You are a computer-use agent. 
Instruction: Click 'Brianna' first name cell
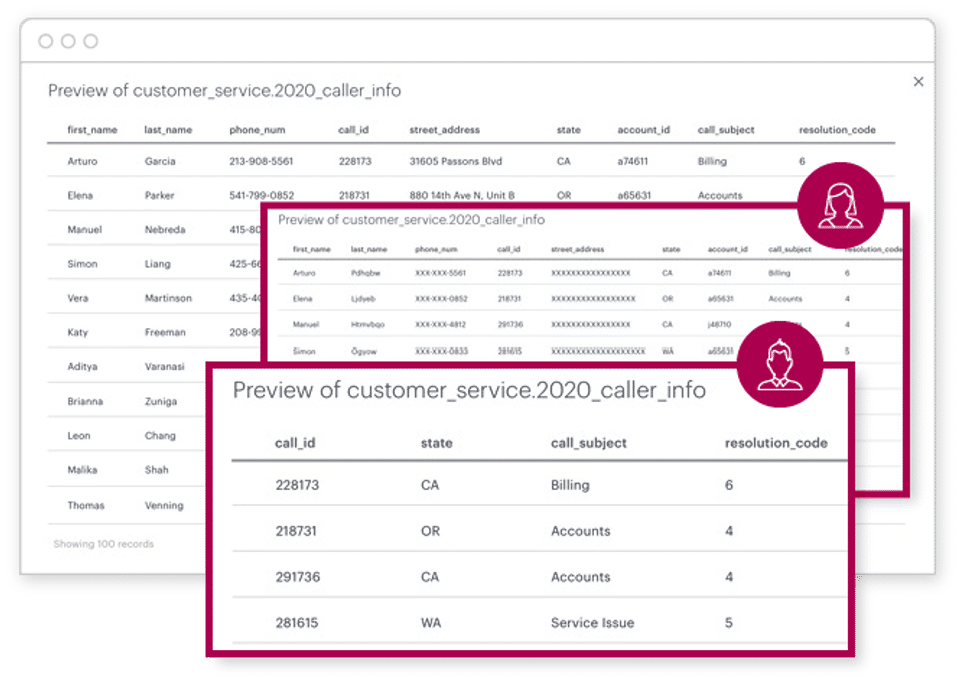coord(85,402)
